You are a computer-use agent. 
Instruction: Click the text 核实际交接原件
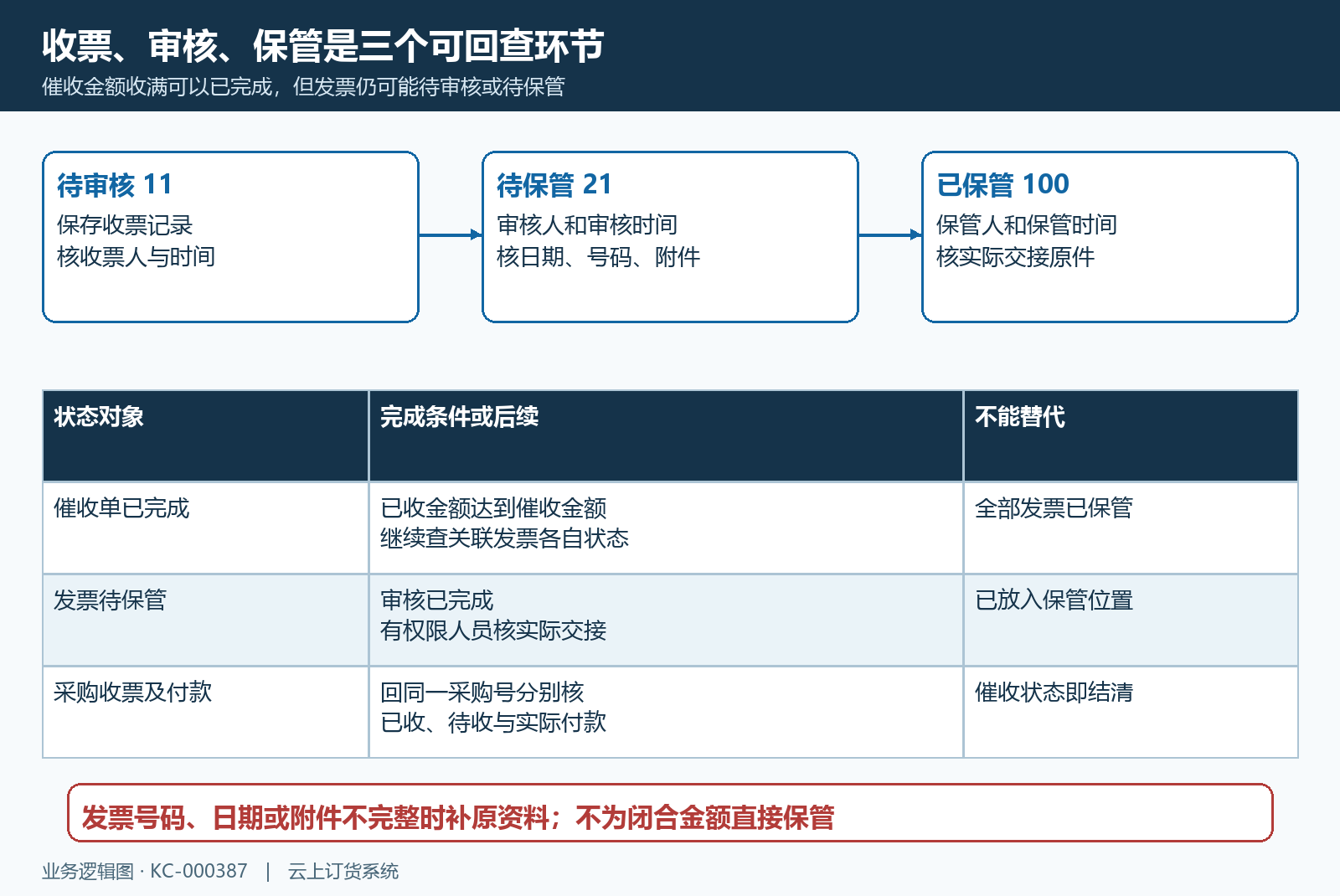(x=1015, y=257)
